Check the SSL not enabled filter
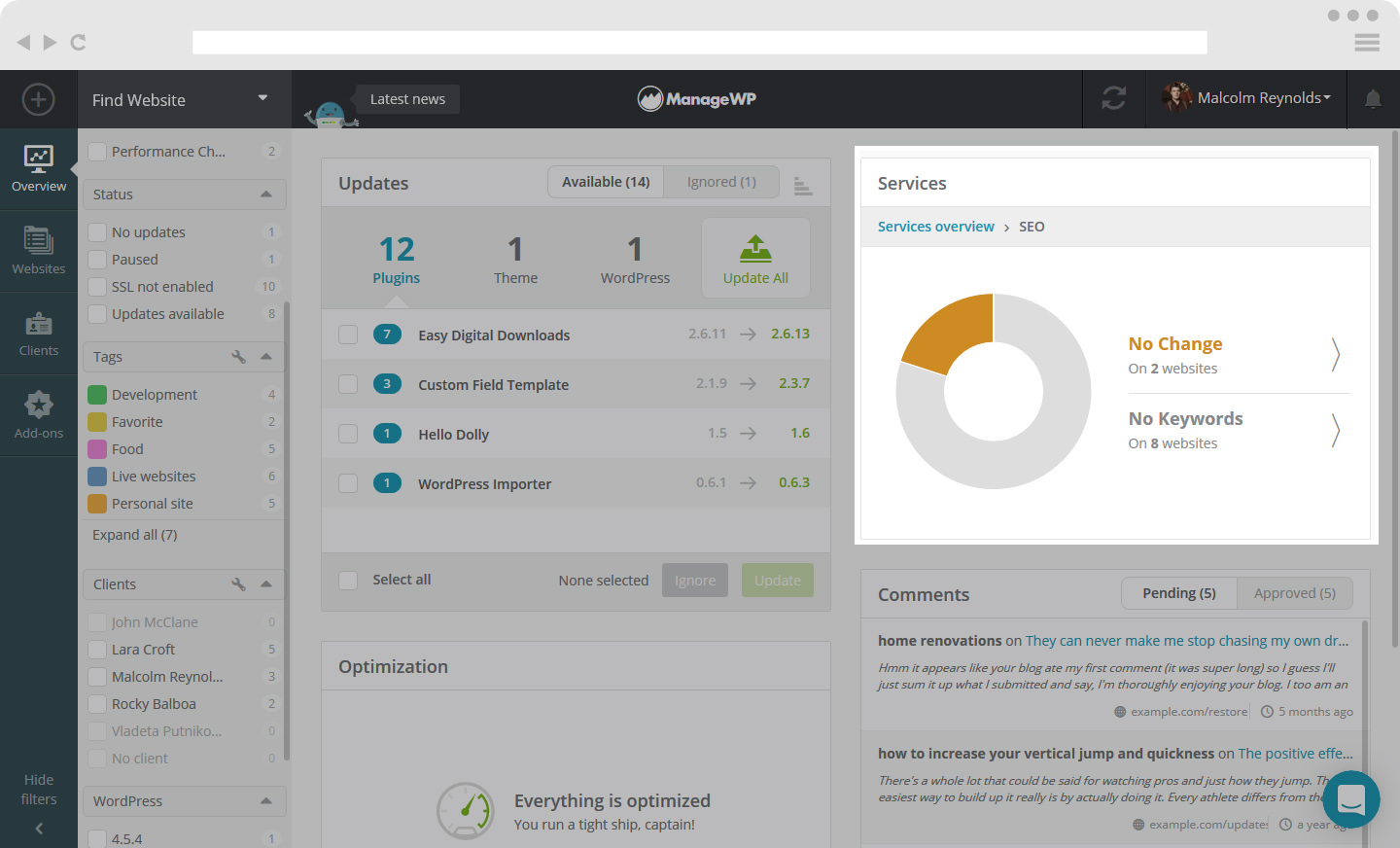Viewport: 1400px width, 848px height. [x=97, y=287]
